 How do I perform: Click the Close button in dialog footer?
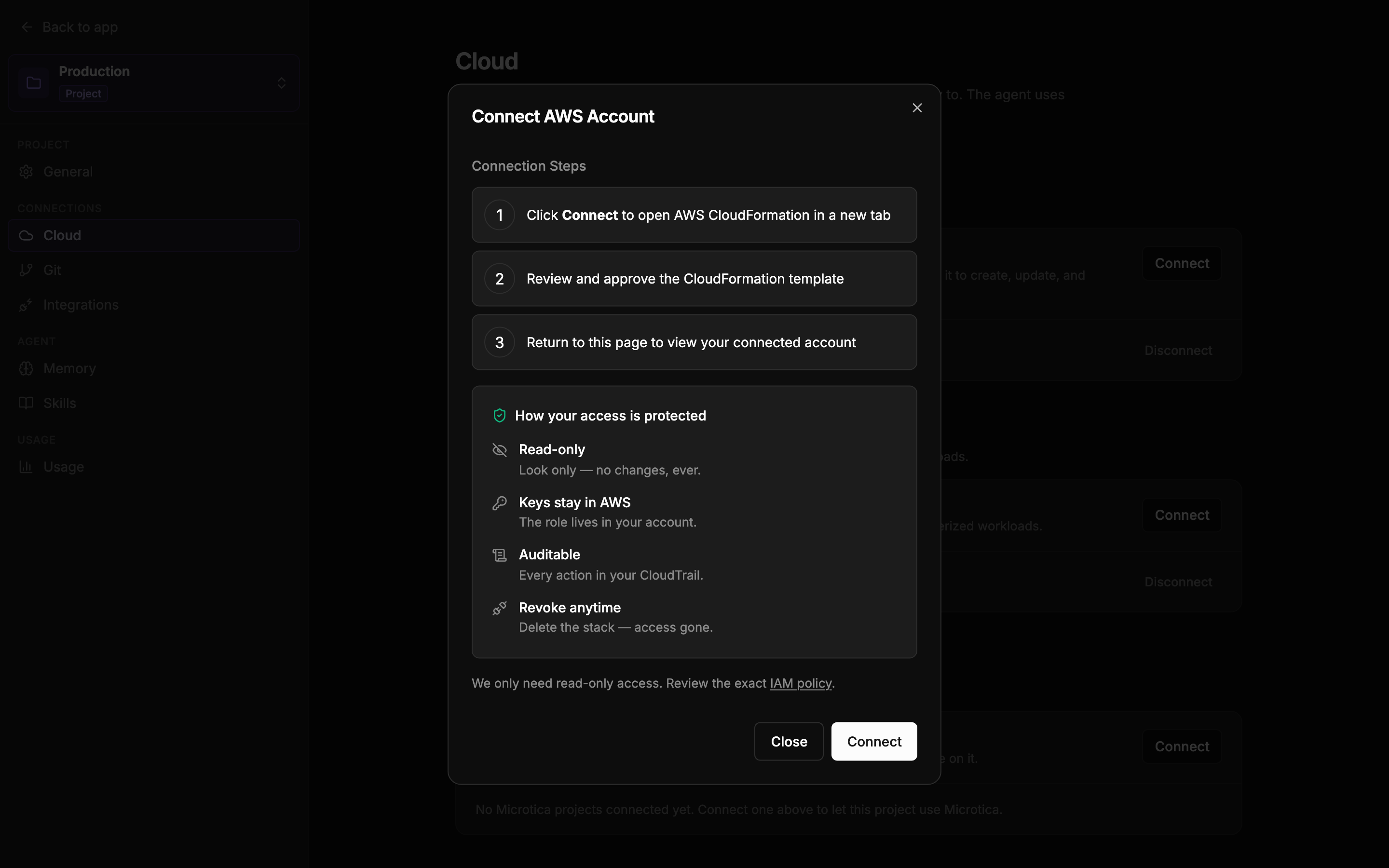(x=789, y=741)
